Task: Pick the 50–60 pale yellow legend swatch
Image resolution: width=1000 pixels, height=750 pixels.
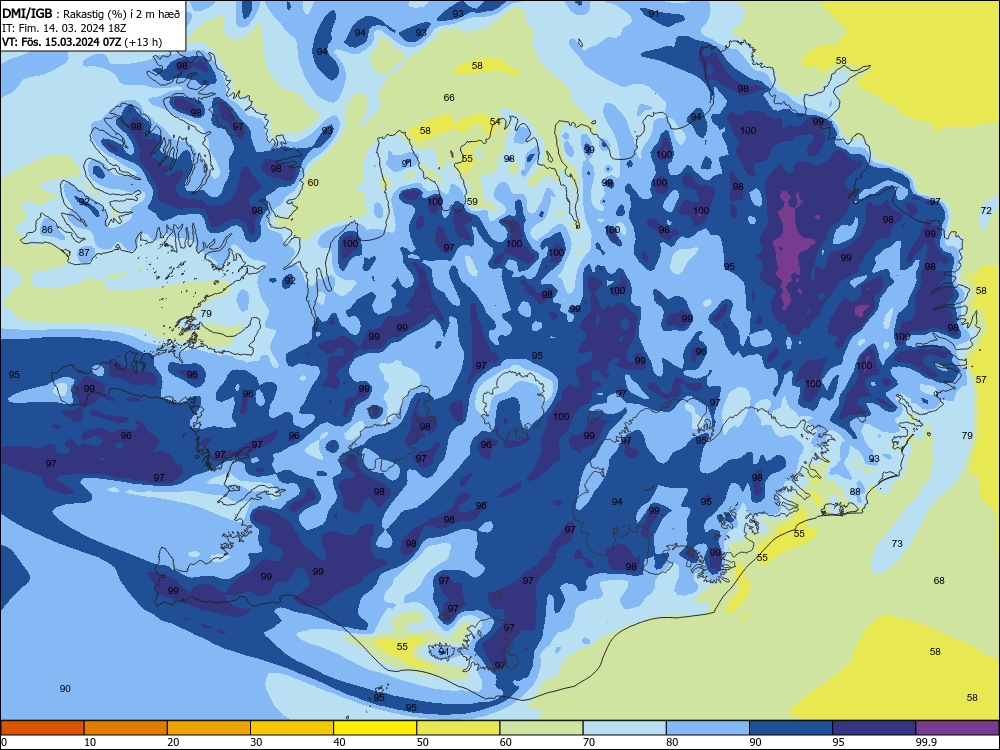Action: pos(458,728)
